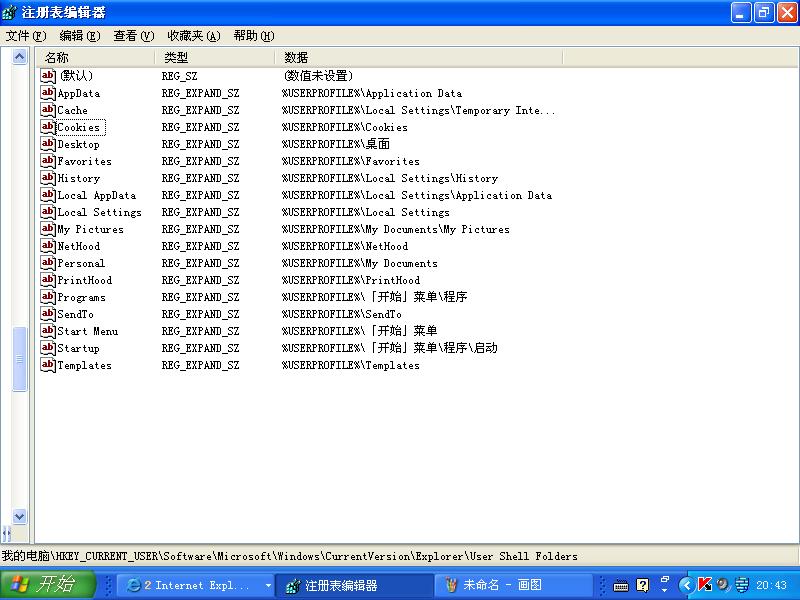Click the Desktop string value icon
Viewport: 800px width, 600px height.
tap(48, 144)
